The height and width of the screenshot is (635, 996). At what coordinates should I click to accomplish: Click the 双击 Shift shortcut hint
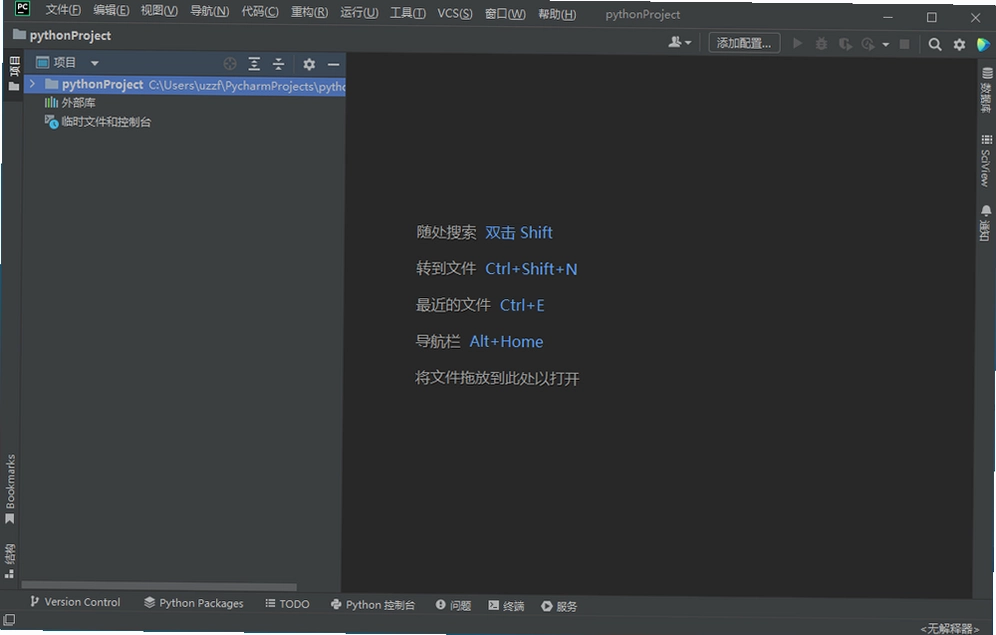tap(518, 232)
